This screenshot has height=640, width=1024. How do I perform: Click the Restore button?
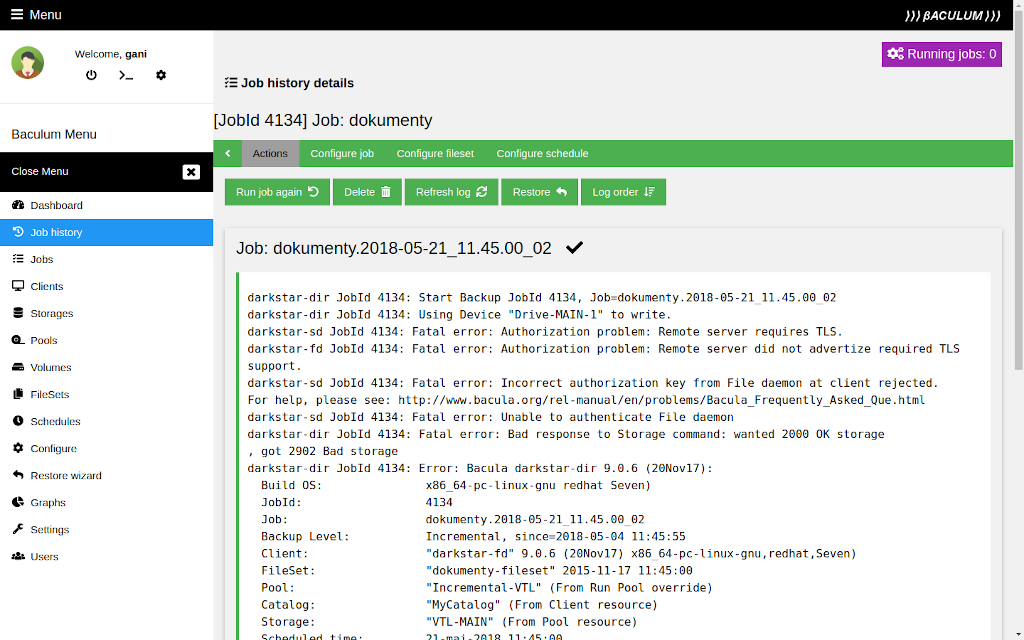[x=539, y=192]
